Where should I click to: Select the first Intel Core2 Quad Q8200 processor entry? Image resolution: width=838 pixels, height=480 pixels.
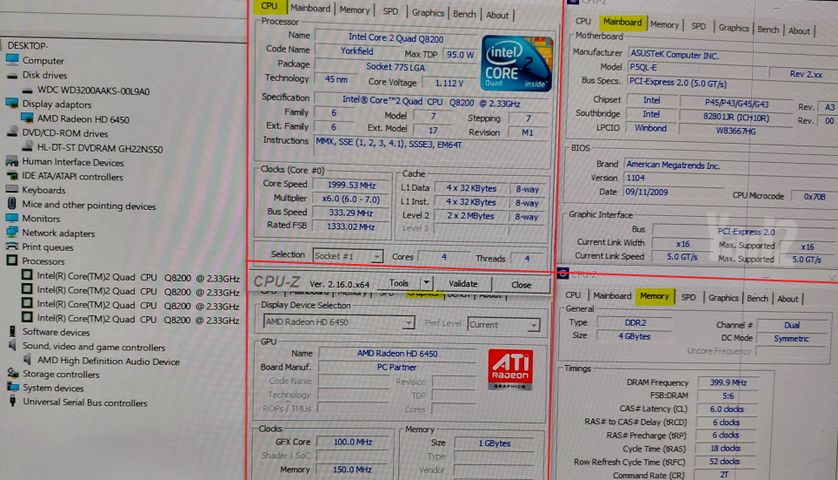[x=138, y=278]
